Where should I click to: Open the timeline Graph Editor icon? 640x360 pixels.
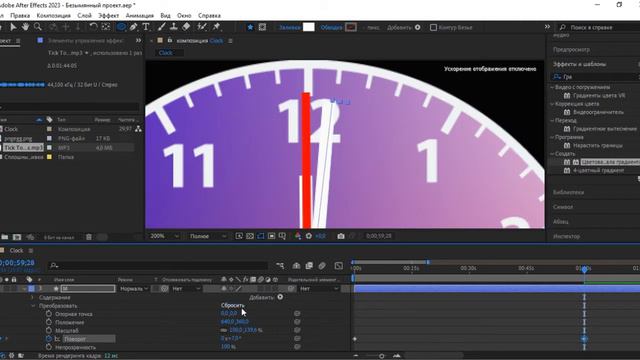tap(339, 266)
